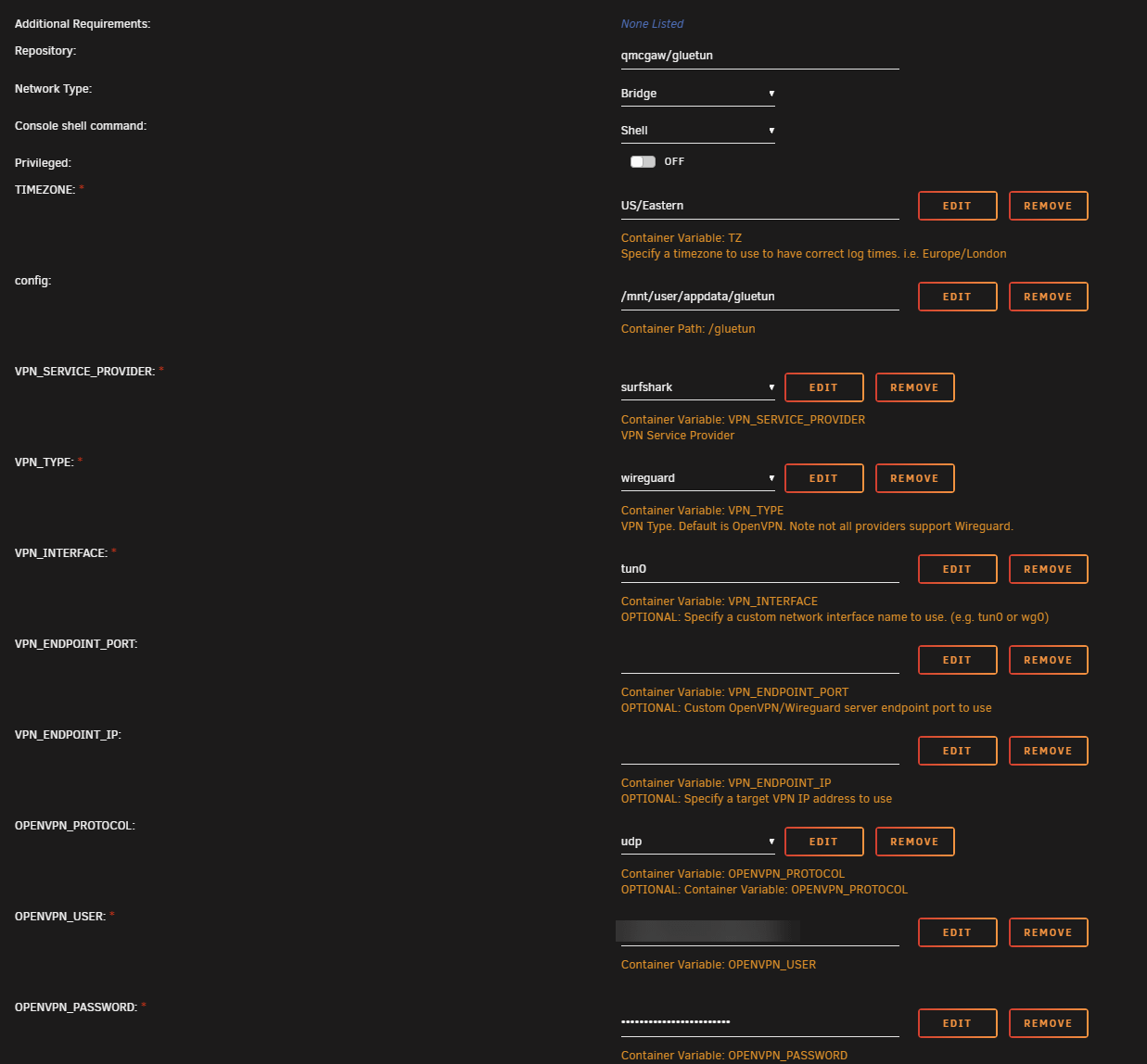Click the OPENVPN_PASSWORD field
Viewport: 1147px width, 1064px height.
pyautogui.click(x=759, y=1022)
